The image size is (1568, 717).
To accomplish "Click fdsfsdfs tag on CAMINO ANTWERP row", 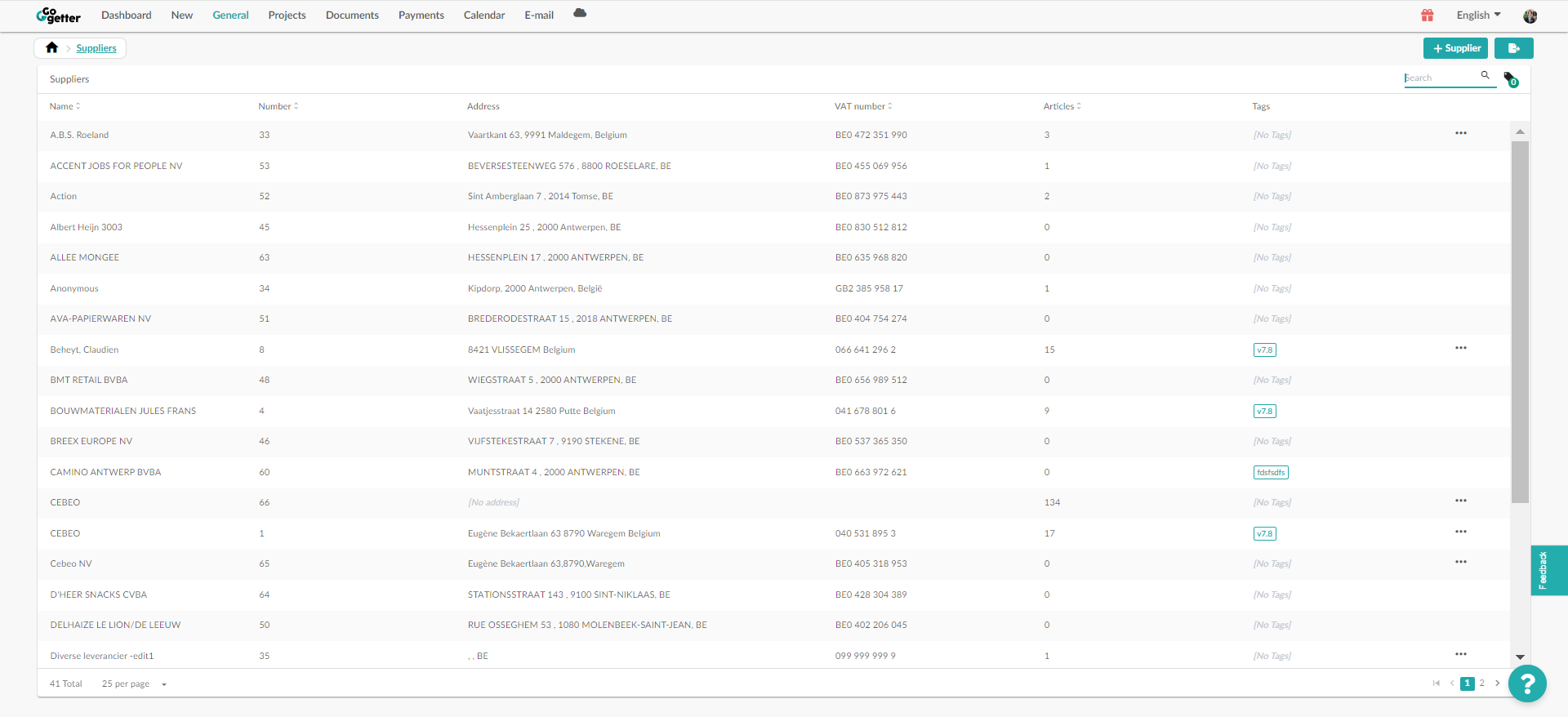I will tap(1271, 472).
